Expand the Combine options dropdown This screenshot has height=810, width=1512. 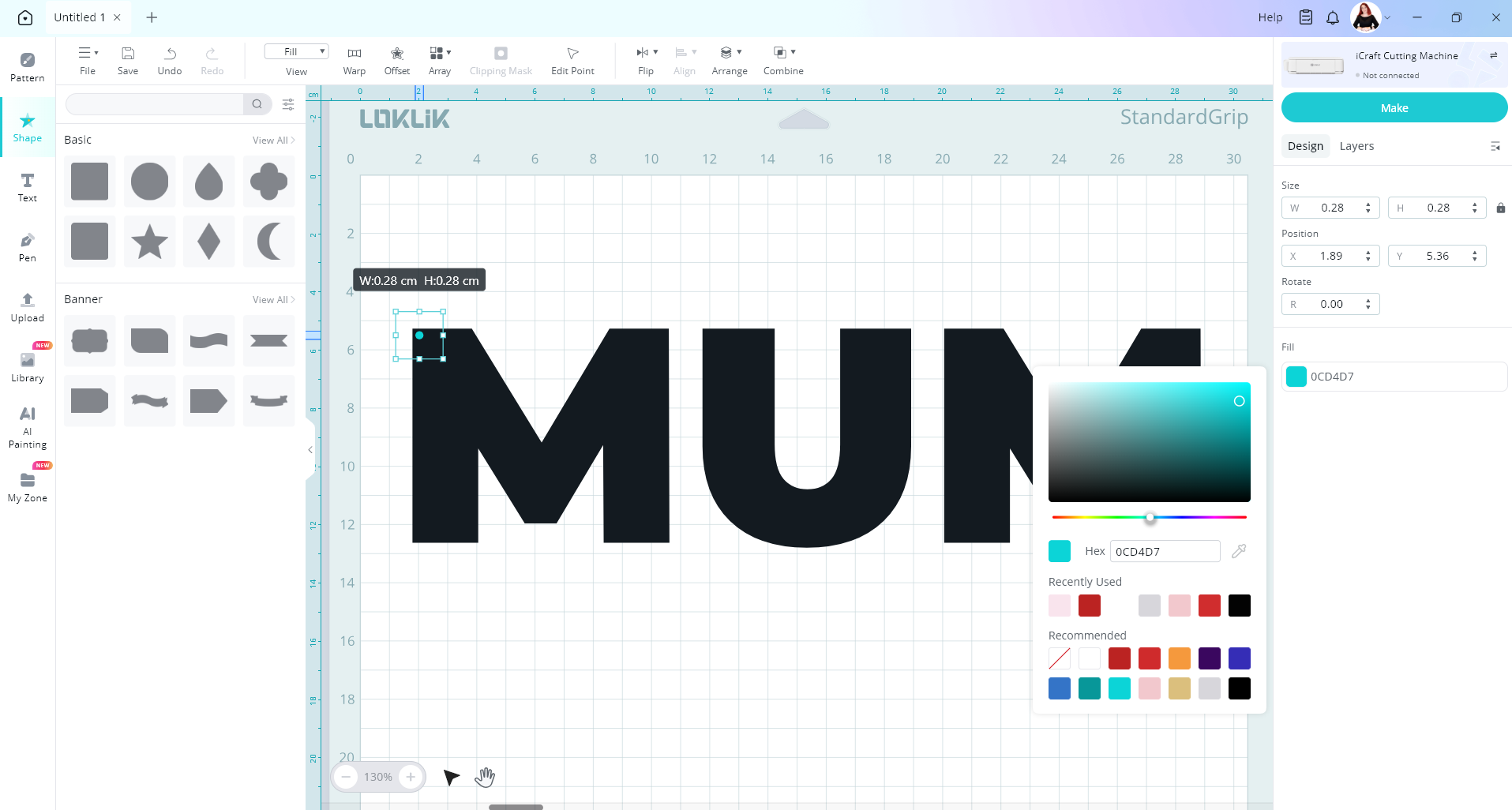(784, 53)
